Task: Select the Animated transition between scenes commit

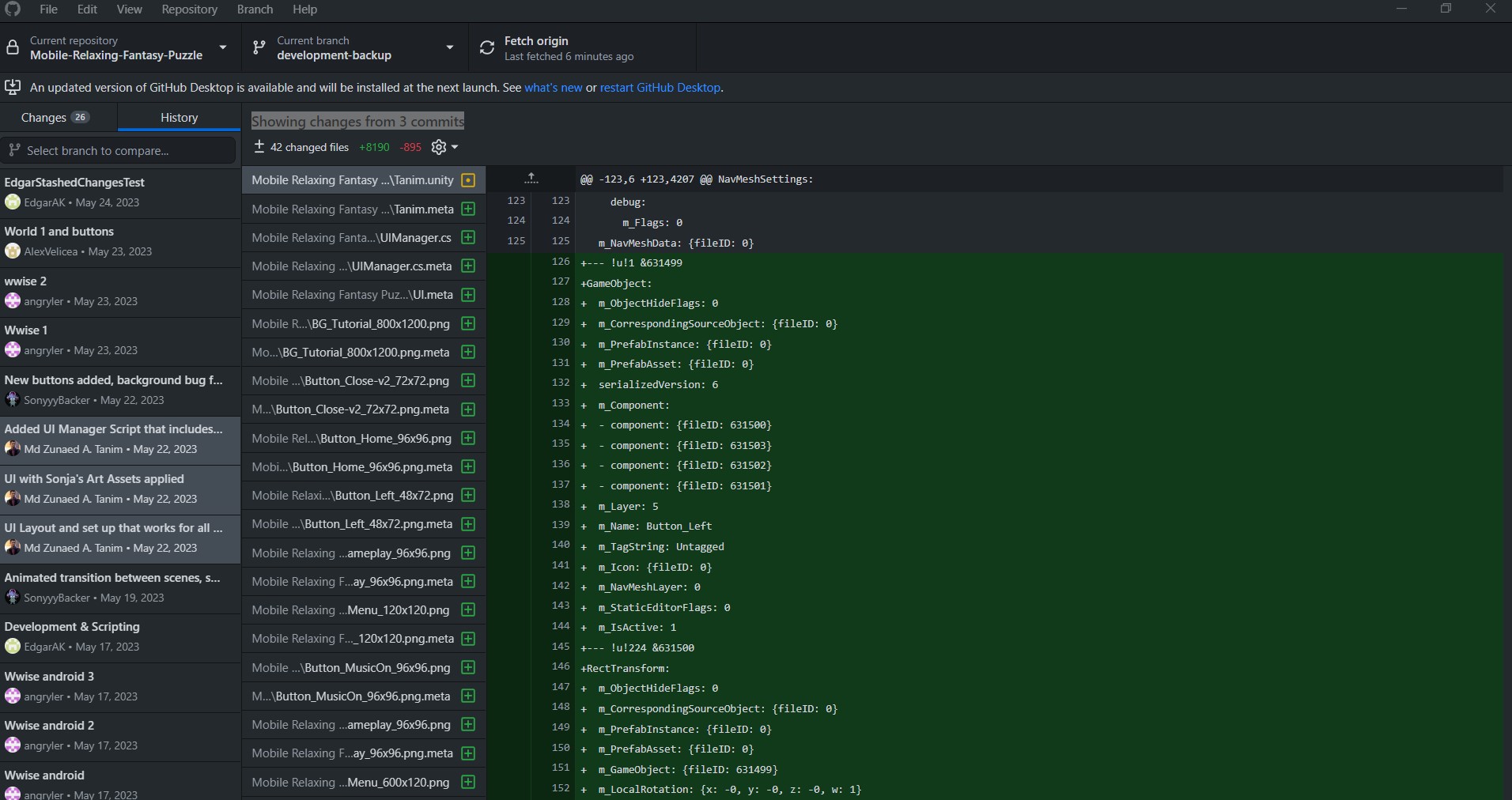Action: pyautogui.click(x=120, y=587)
